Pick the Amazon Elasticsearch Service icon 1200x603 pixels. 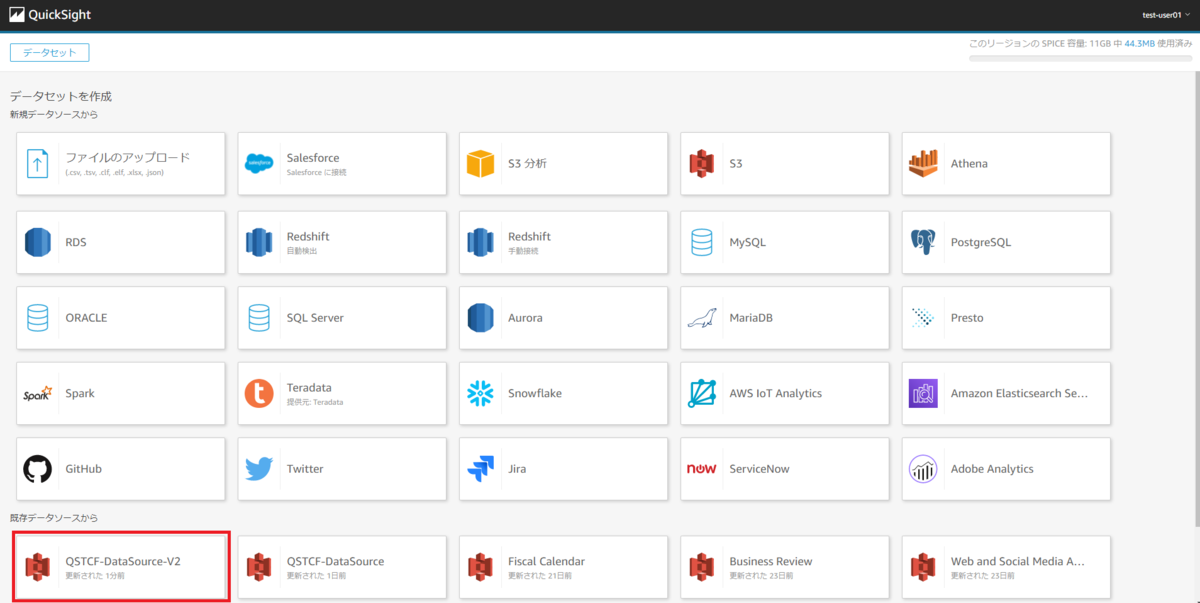click(x=924, y=393)
